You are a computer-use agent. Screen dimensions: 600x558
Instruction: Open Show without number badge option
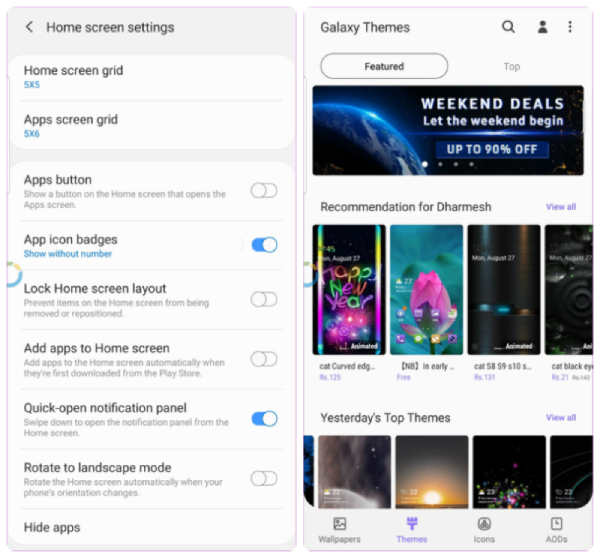[x=68, y=254]
